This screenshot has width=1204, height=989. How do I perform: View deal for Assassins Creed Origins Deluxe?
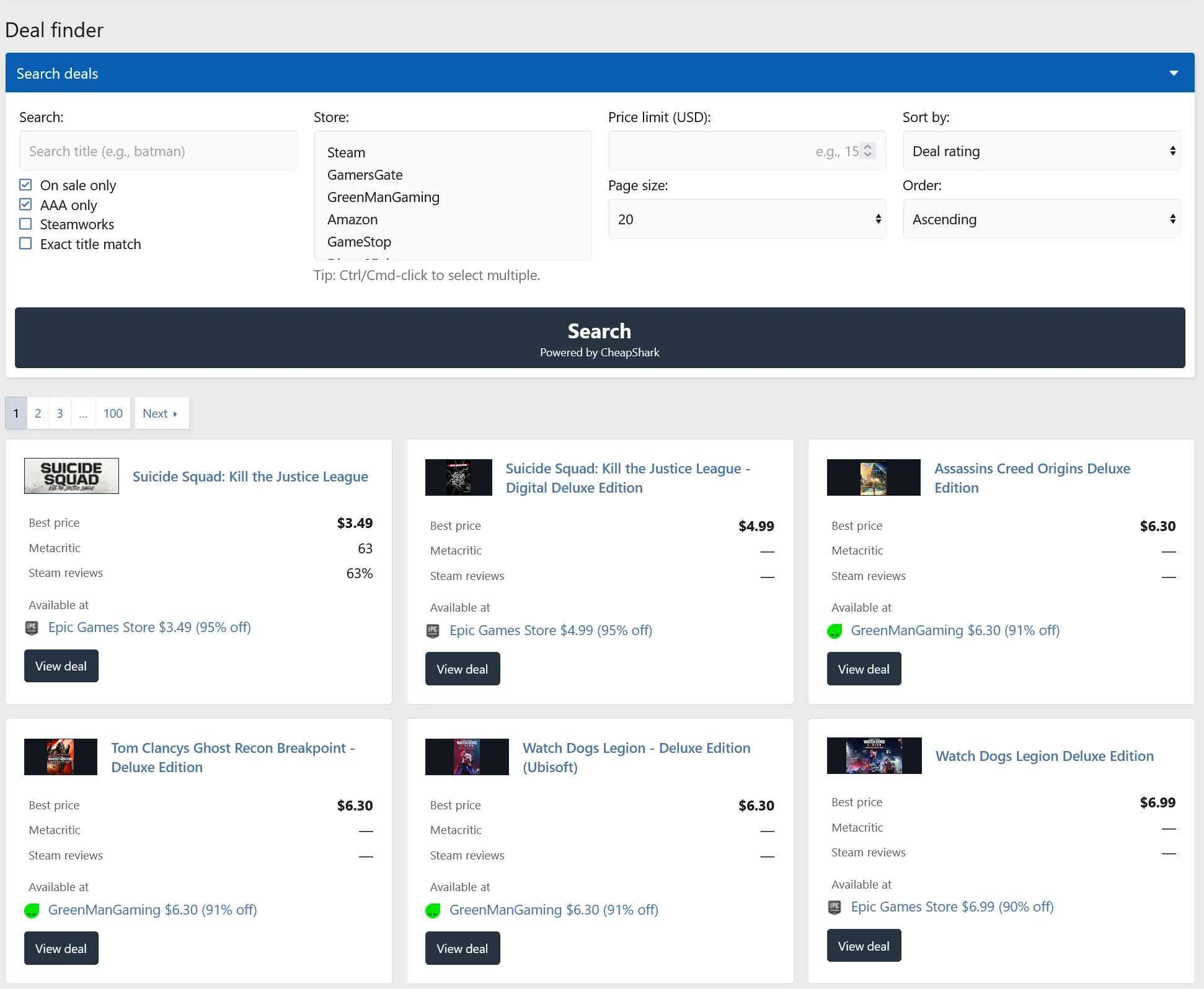[864, 669]
